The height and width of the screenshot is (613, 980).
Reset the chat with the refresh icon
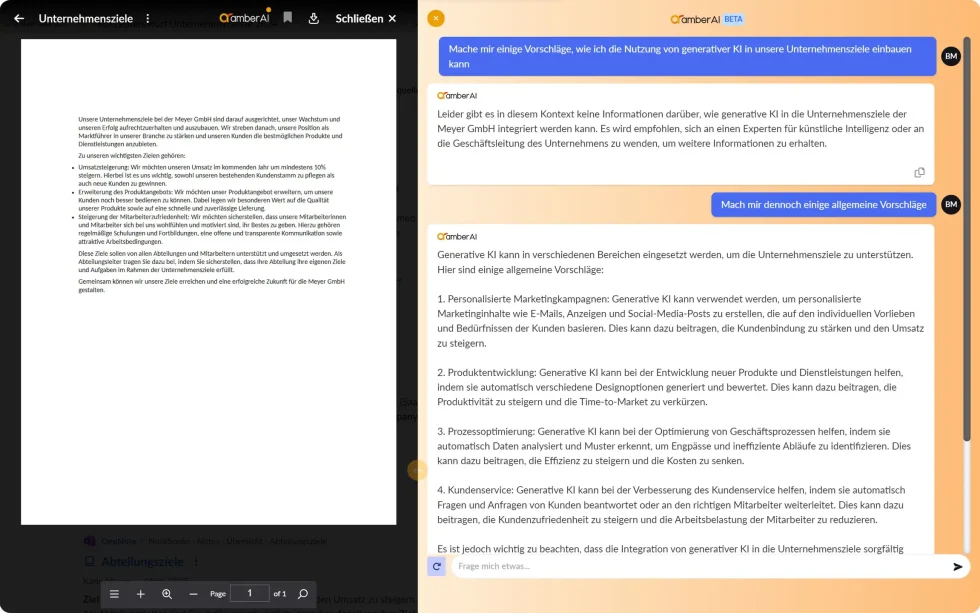[436, 566]
